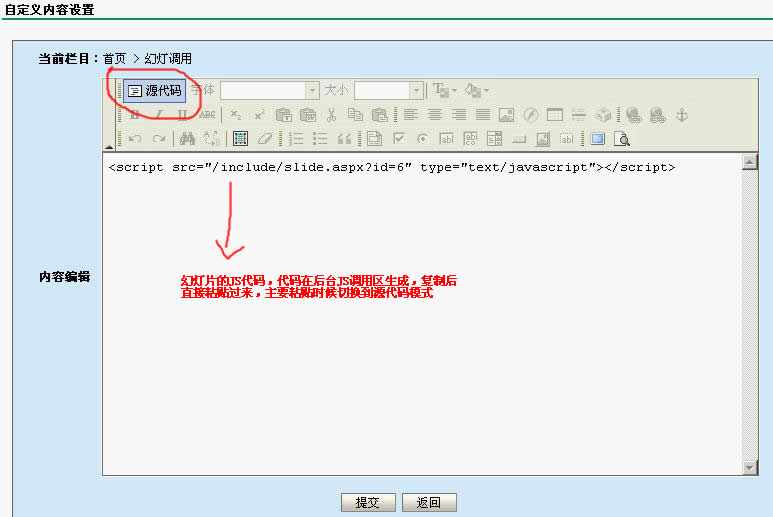Open the text color dropdown
Viewport: 773px width, 517px height.
click(x=445, y=90)
